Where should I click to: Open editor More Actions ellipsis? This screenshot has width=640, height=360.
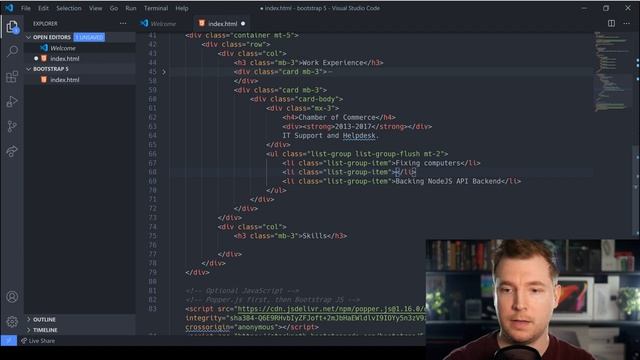[627, 23]
